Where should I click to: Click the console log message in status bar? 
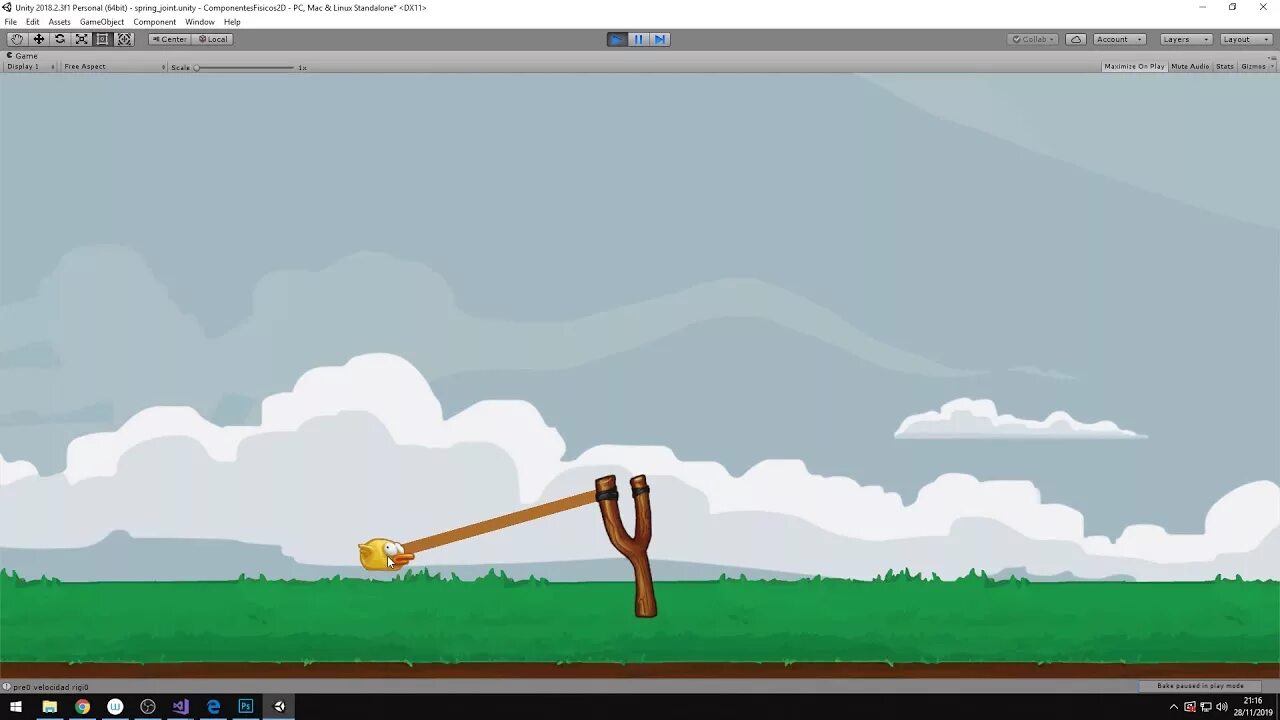tap(50, 687)
